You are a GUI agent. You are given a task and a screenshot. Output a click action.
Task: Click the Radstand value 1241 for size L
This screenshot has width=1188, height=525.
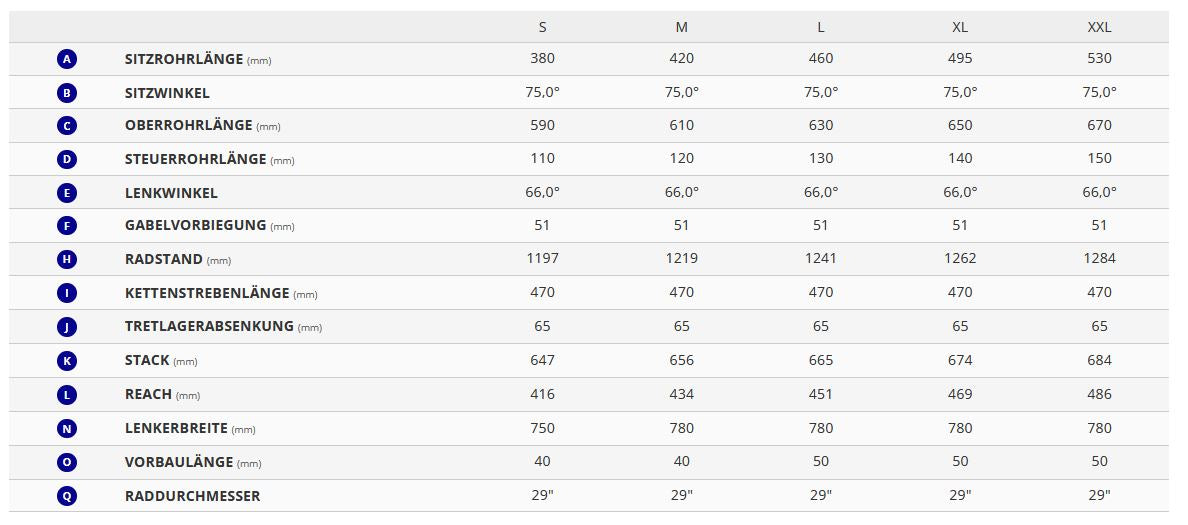click(820, 258)
